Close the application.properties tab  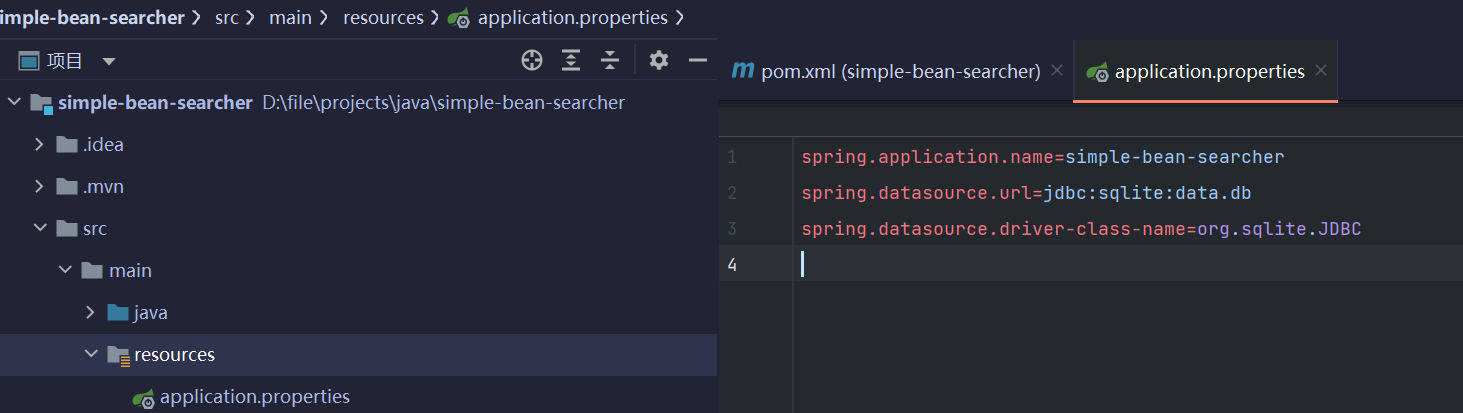1321,72
